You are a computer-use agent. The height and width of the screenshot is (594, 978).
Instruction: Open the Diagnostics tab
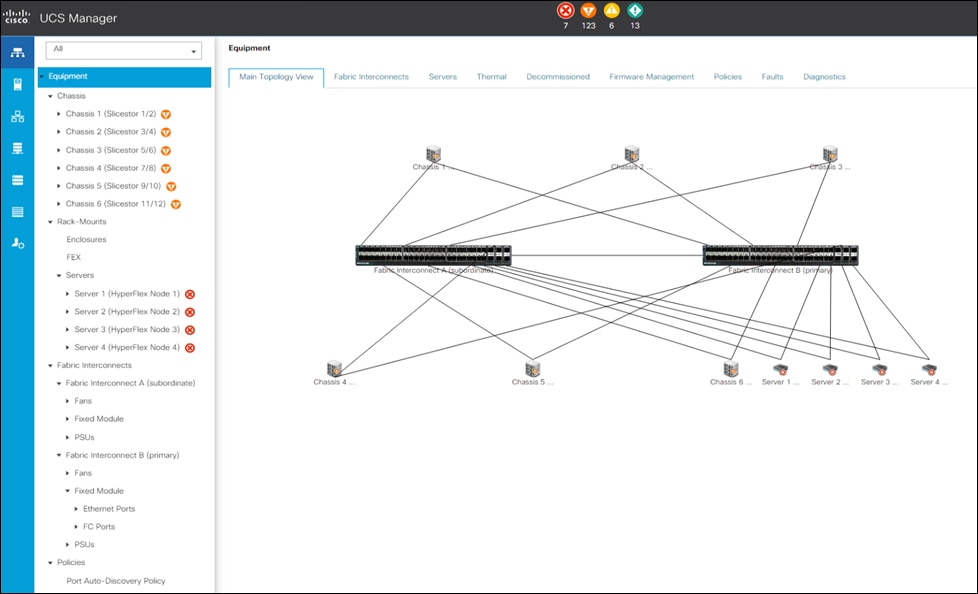pyautogui.click(x=824, y=77)
